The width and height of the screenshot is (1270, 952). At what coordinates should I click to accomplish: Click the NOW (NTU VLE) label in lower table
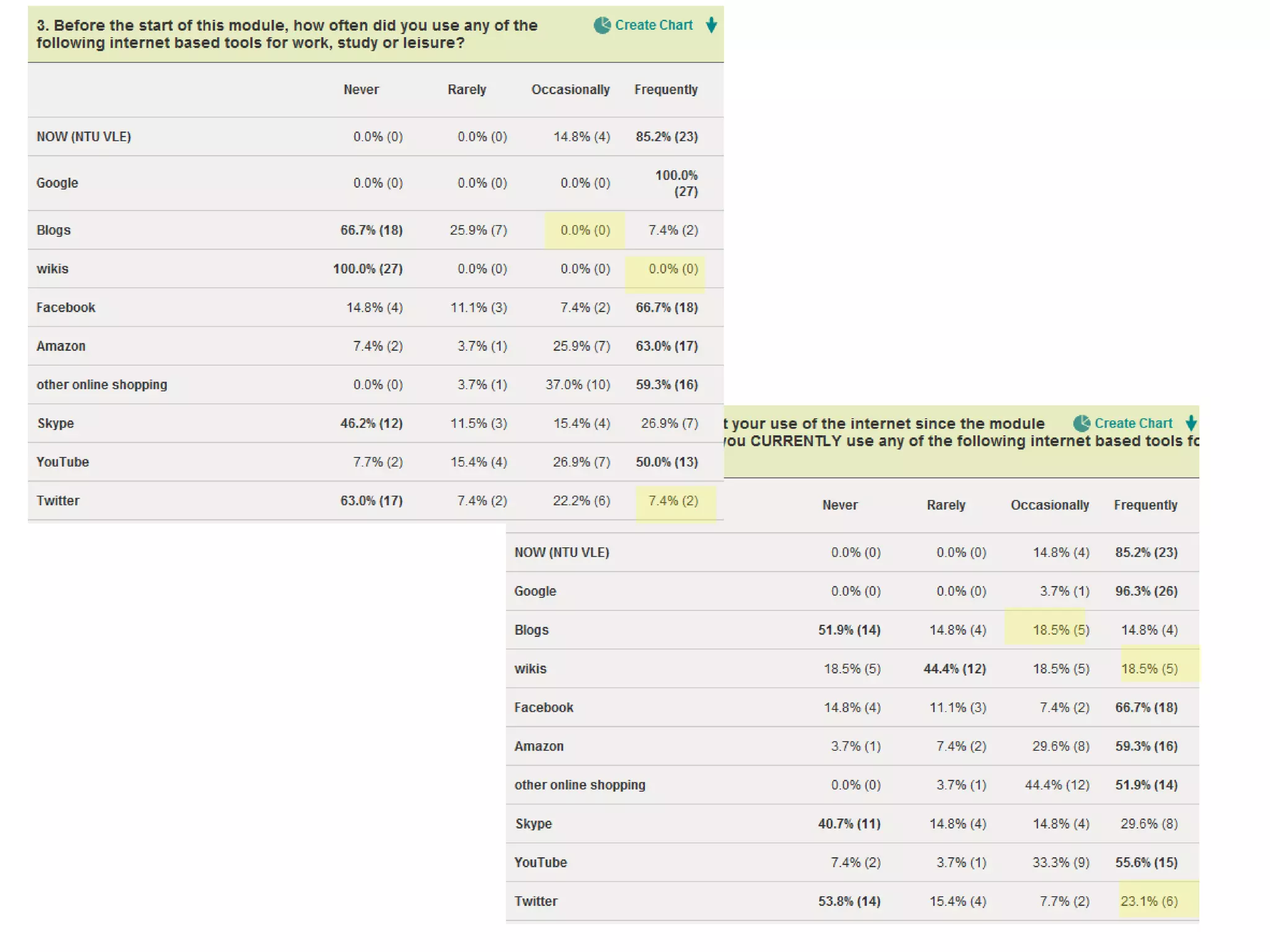coord(561,552)
